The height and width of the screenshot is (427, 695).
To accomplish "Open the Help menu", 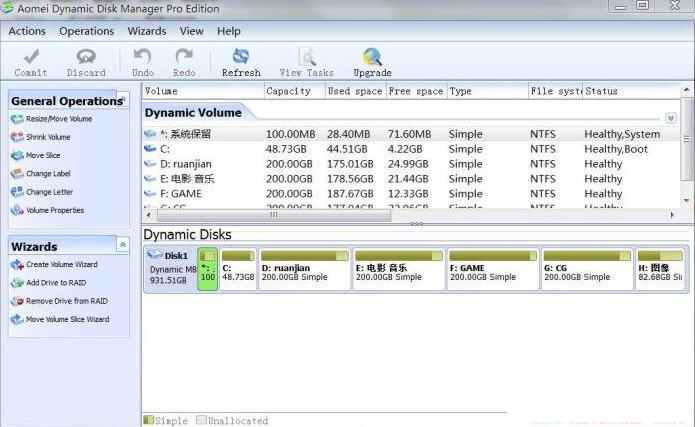I will tap(229, 31).
